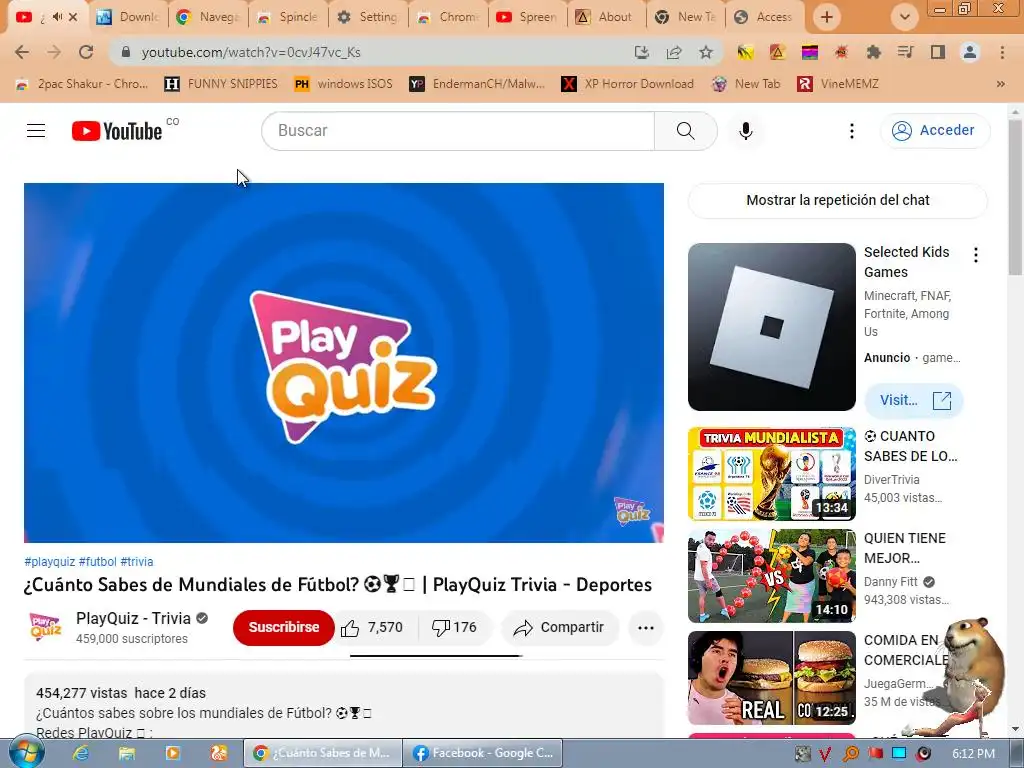This screenshot has width=1024, height=768.
Task: Click the PlayQuiz channel avatar
Action: tap(46, 627)
